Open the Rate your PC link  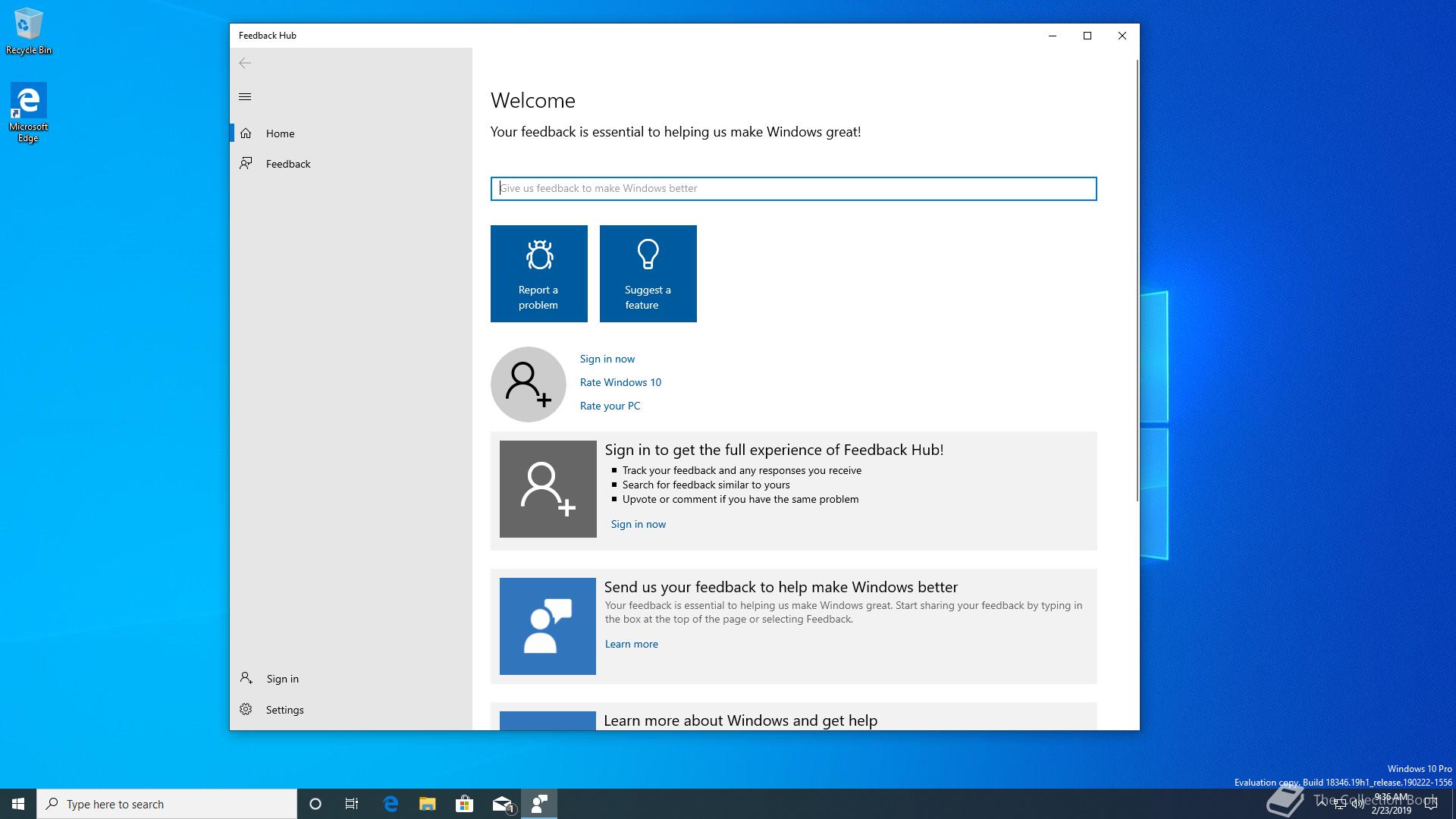pyautogui.click(x=610, y=406)
